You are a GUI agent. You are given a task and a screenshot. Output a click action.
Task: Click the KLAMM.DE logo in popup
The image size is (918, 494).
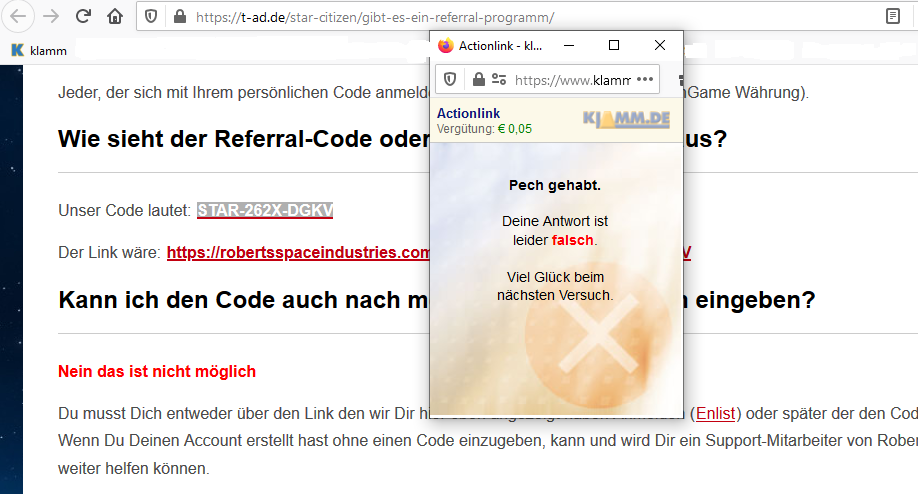626,120
